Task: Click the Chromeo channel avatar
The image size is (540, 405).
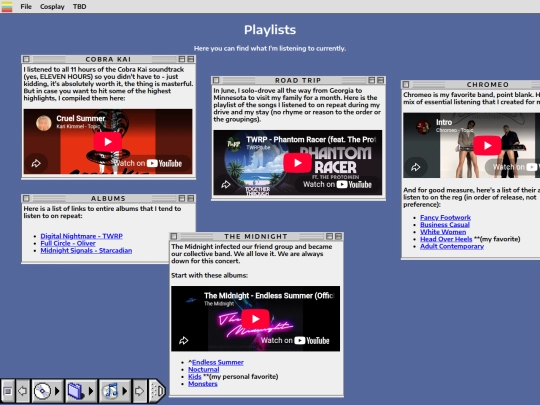Action: point(423,127)
